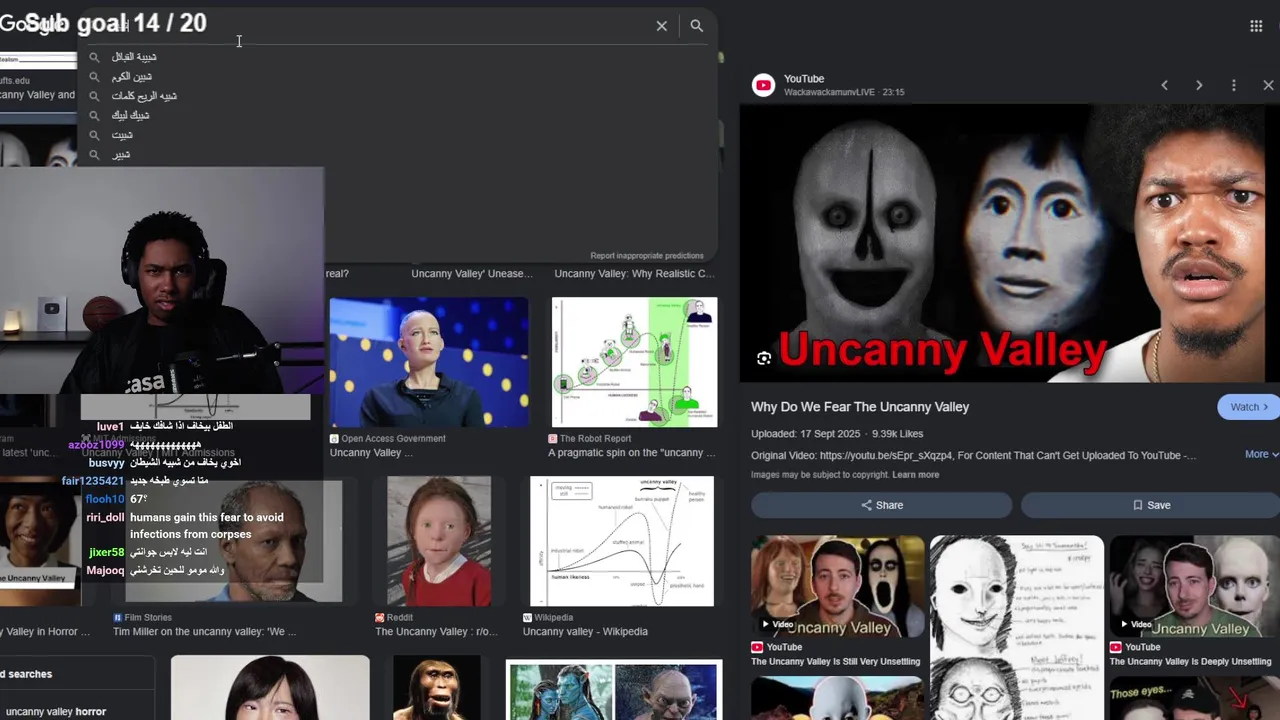Image resolution: width=1280 pixels, height=720 pixels.
Task: Open the Film Stories Tim Miller thumbnail
Action: point(232,541)
